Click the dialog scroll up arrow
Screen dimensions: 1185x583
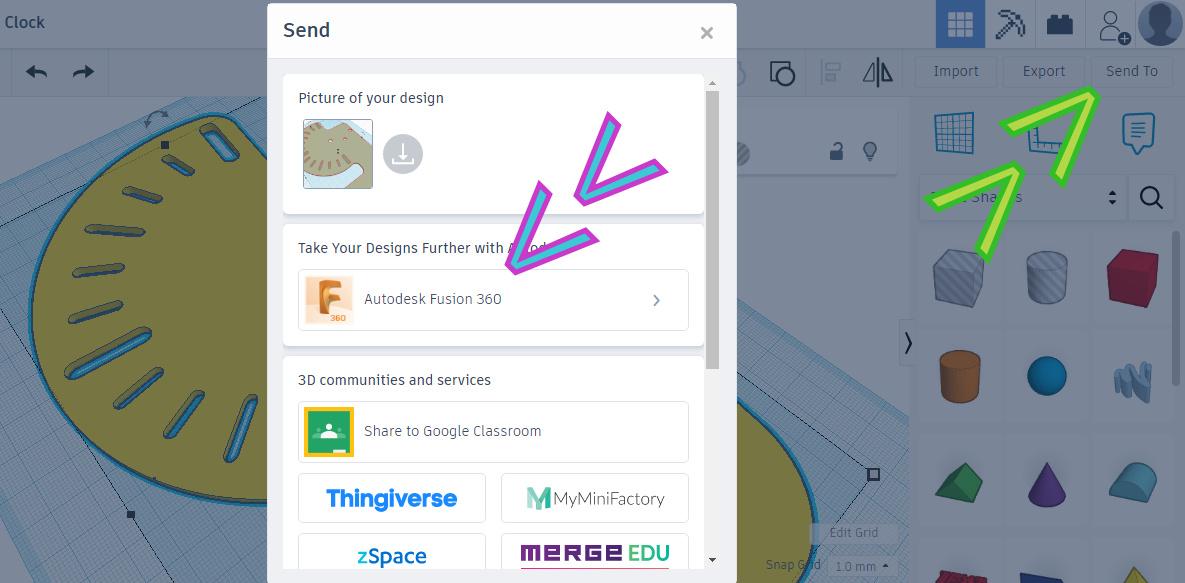click(712, 83)
